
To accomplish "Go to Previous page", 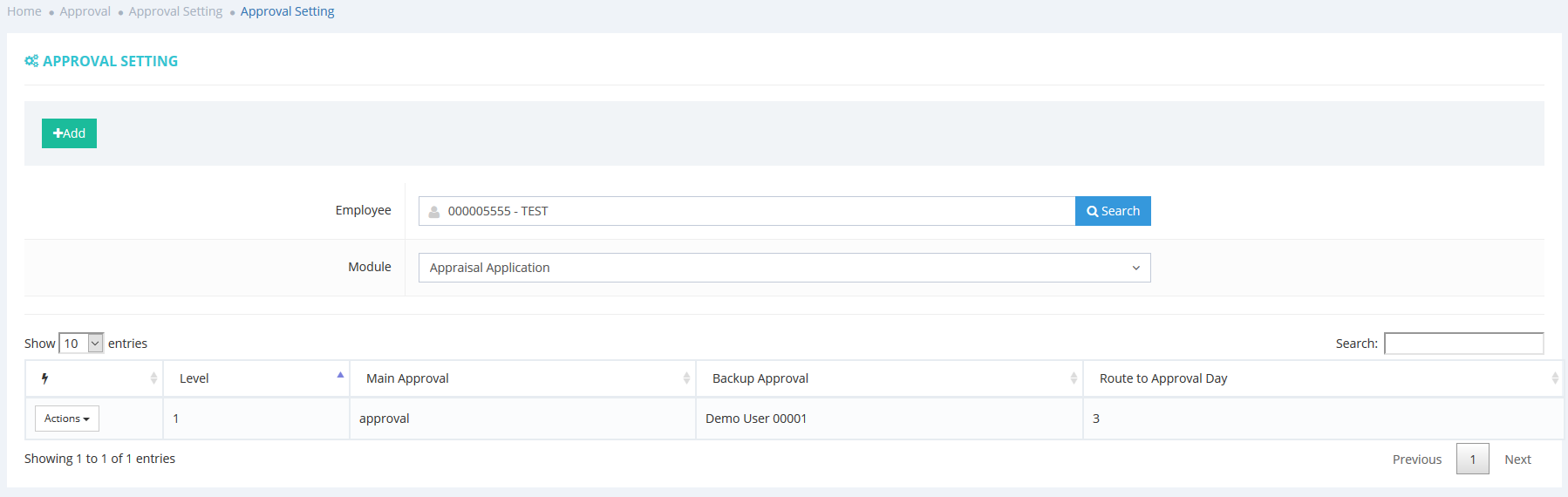I will (1416, 460).
